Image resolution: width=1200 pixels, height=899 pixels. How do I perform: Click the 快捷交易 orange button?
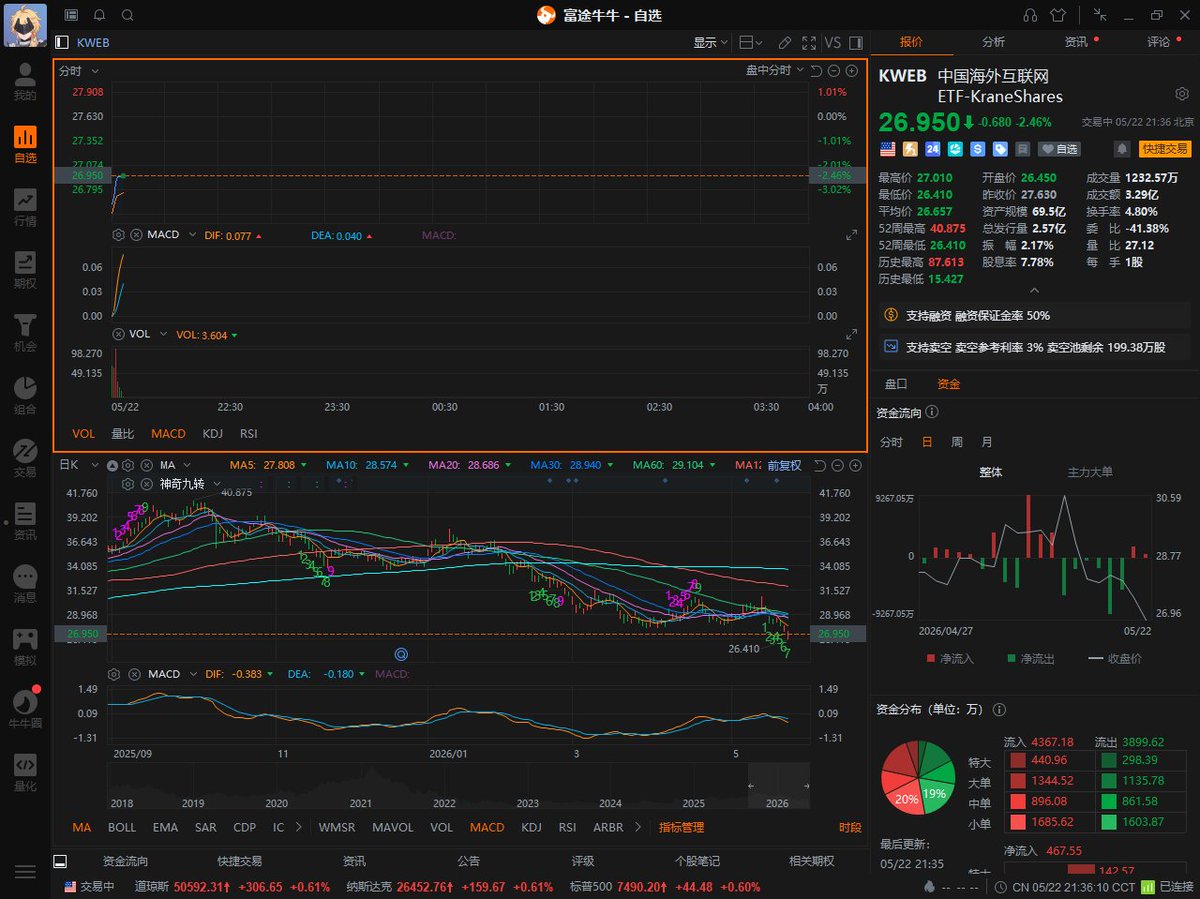[1166, 149]
